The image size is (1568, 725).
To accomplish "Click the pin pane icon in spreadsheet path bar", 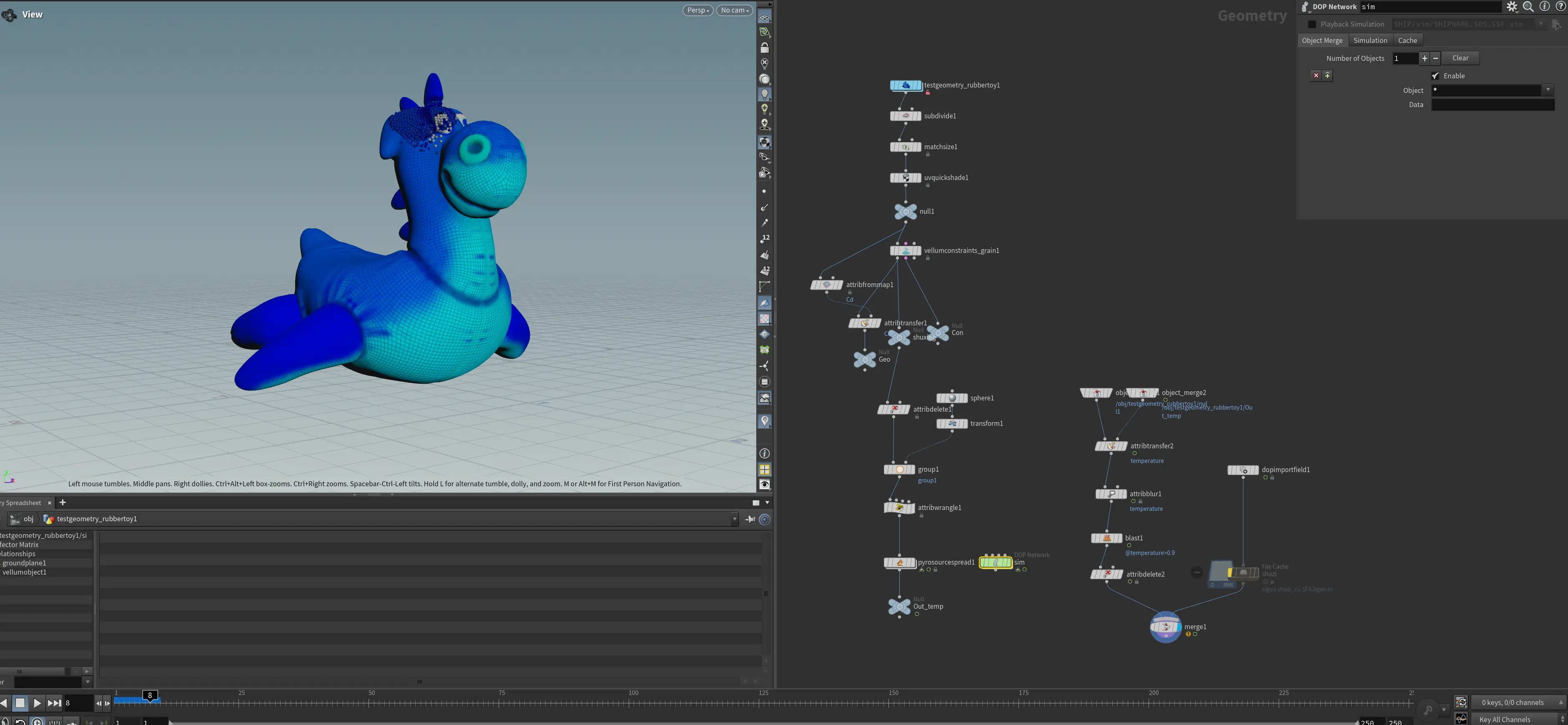I will [750, 520].
